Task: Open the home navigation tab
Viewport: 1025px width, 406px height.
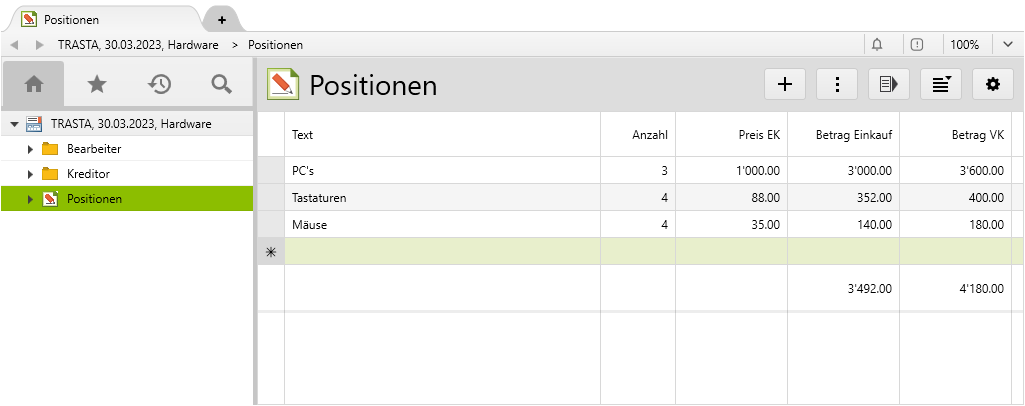Action: coord(33,85)
